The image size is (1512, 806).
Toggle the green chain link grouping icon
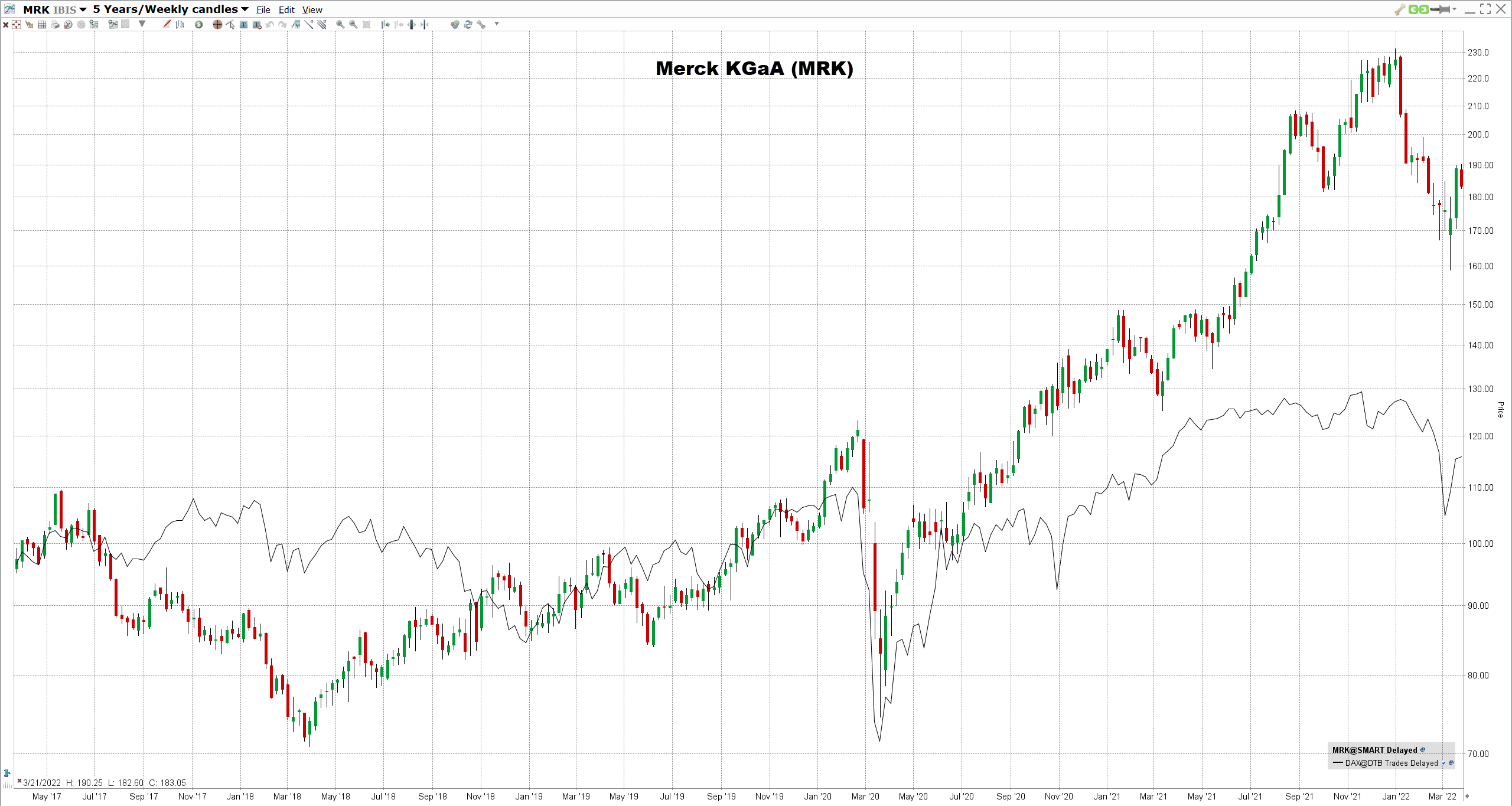point(1418,9)
